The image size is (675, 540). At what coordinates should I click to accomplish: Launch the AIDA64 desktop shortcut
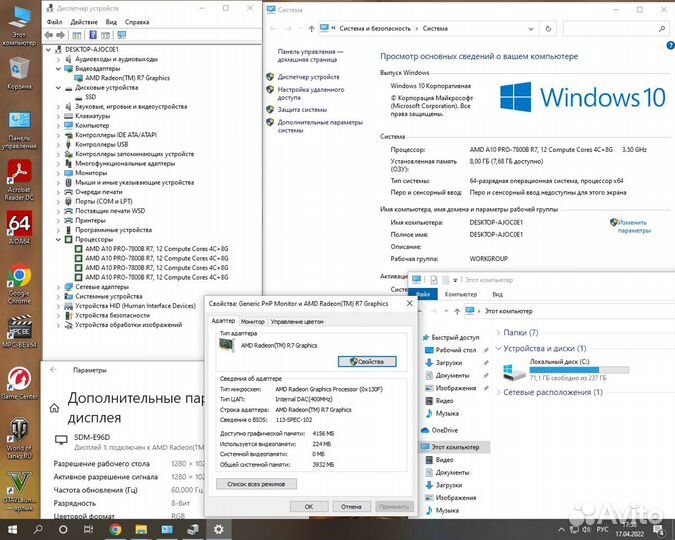[19, 228]
